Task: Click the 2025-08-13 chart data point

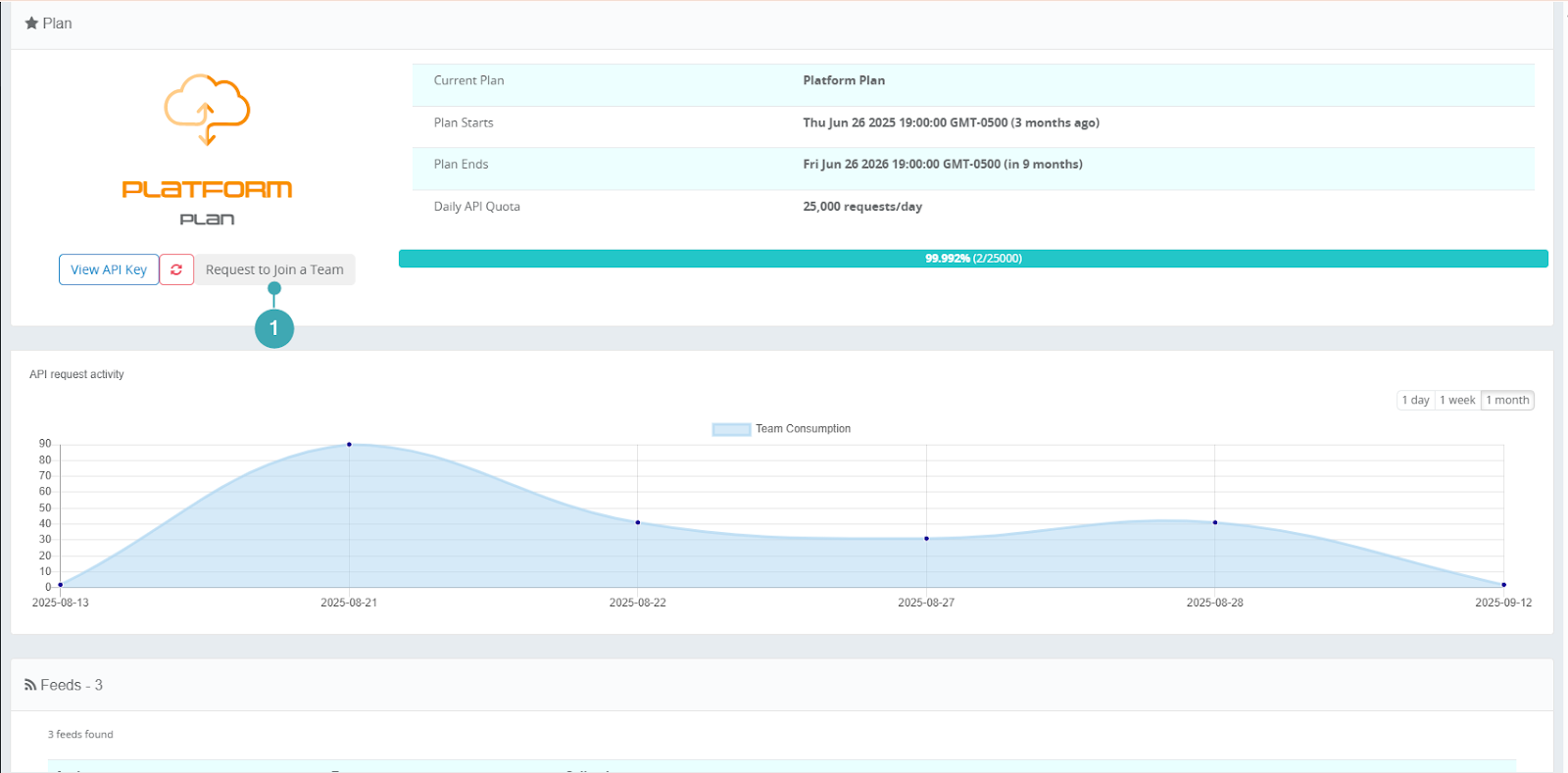Action: 61,585
